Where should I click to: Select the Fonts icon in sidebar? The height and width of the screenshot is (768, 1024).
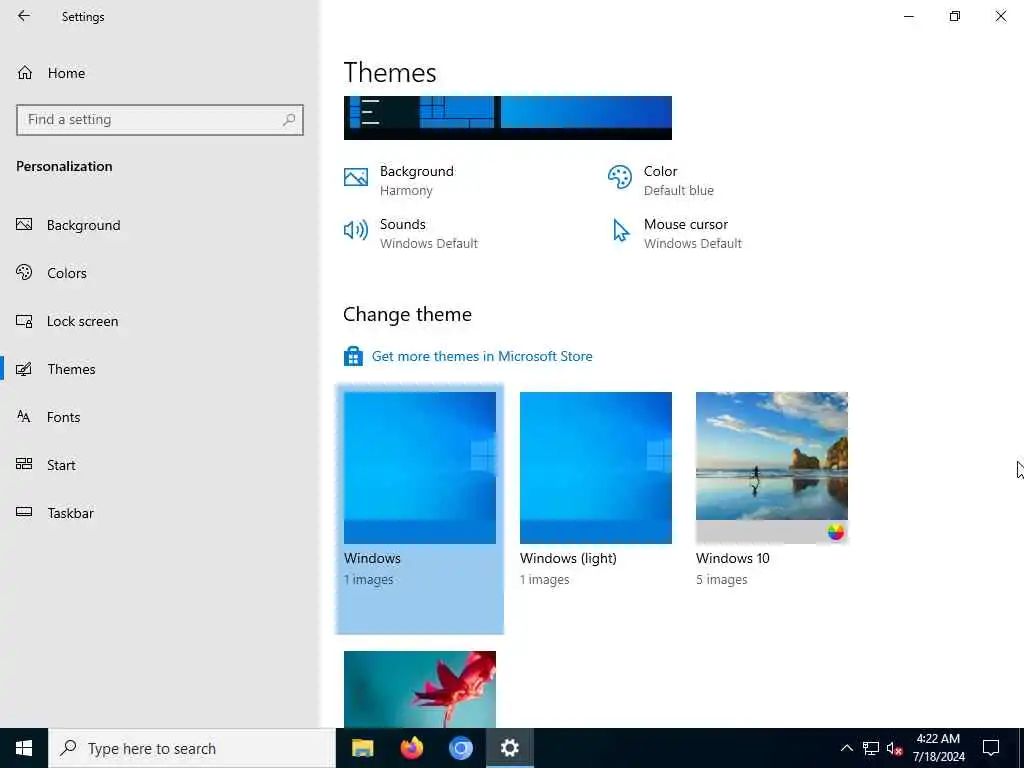coord(24,417)
